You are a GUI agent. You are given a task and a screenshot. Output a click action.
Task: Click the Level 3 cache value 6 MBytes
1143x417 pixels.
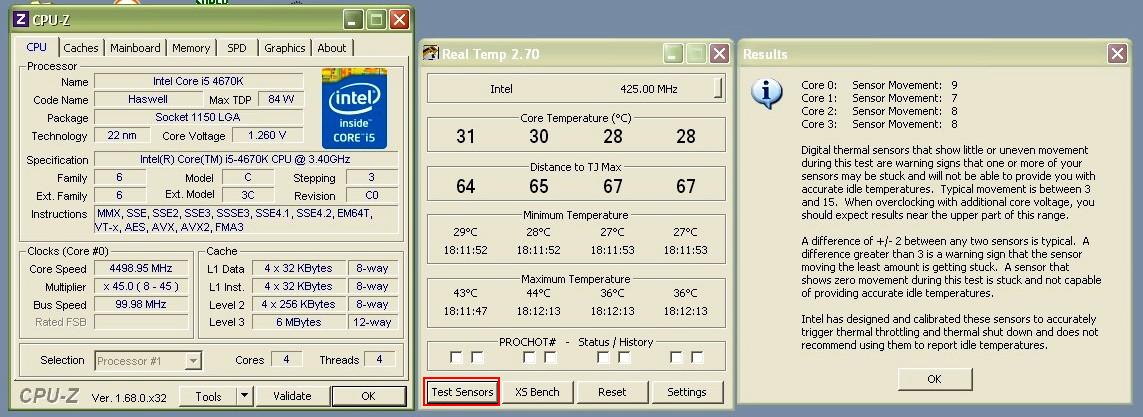coord(298,322)
